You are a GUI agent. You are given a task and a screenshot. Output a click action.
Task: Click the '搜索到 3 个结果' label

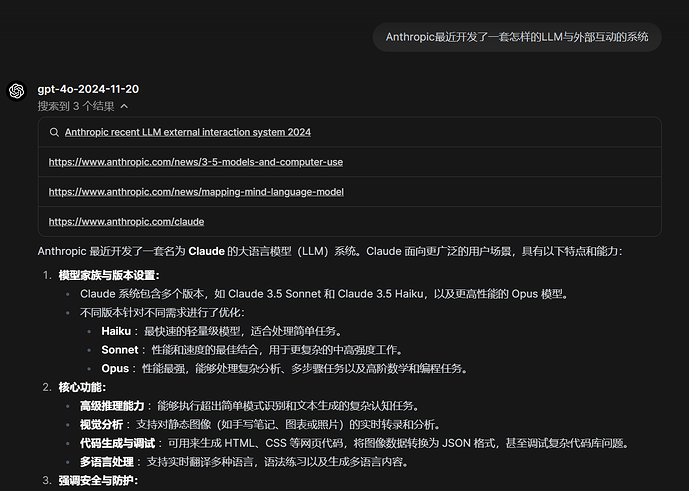(76, 106)
